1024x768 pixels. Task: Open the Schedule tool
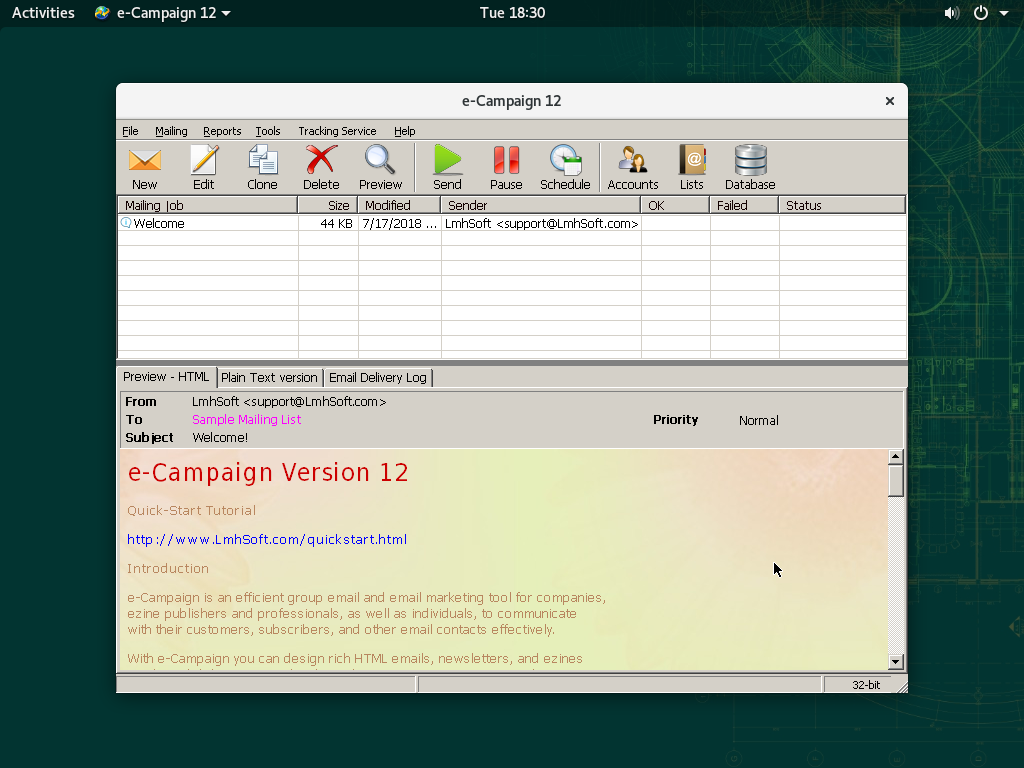[x=565, y=168]
